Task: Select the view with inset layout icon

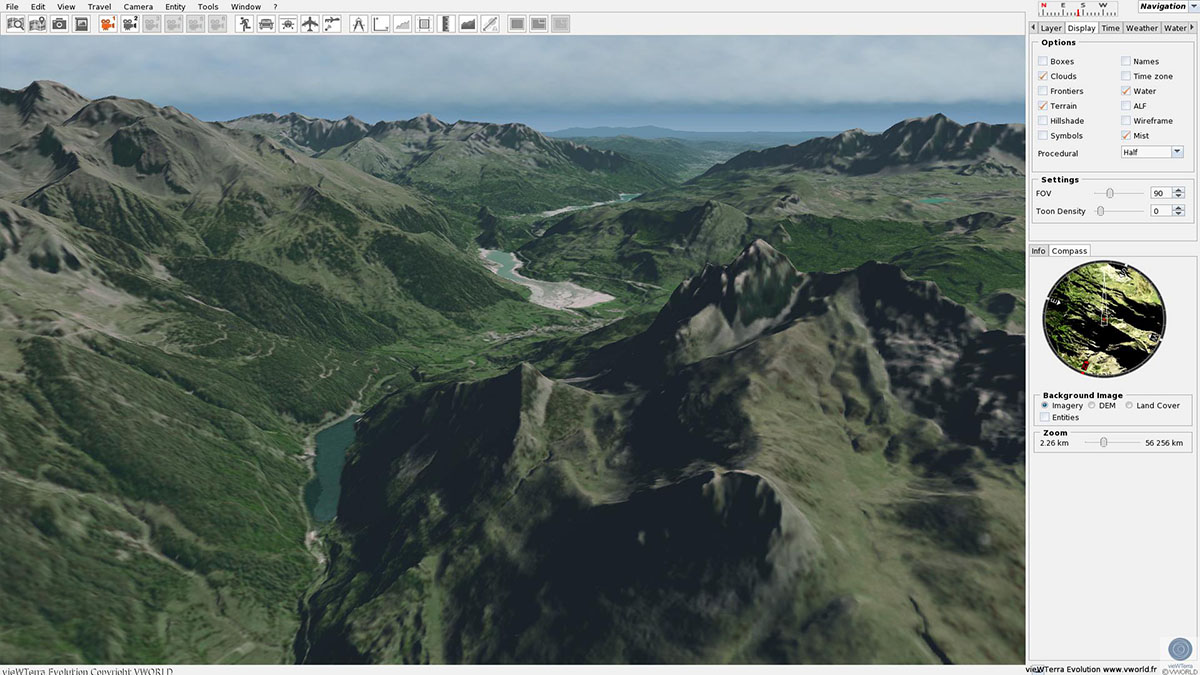Action: tap(539, 24)
